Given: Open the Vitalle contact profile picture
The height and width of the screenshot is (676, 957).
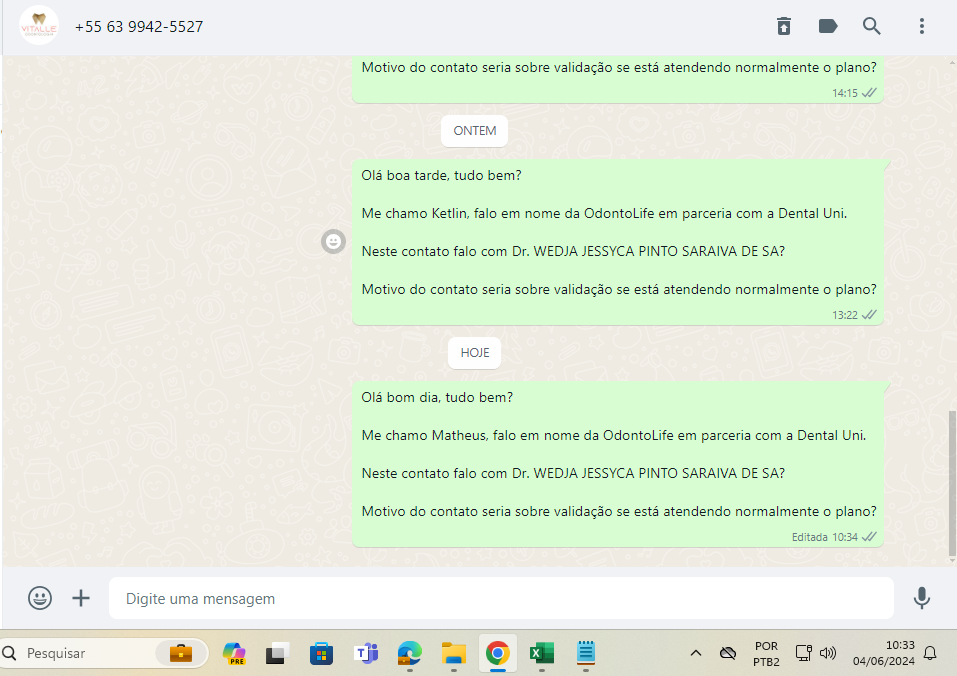Looking at the screenshot, I should click(39, 26).
